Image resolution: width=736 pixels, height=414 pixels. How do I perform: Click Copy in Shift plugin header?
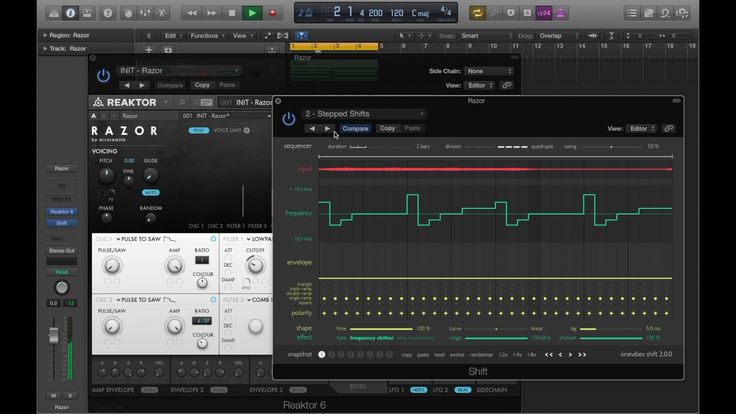pyautogui.click(x=387, y=128)
